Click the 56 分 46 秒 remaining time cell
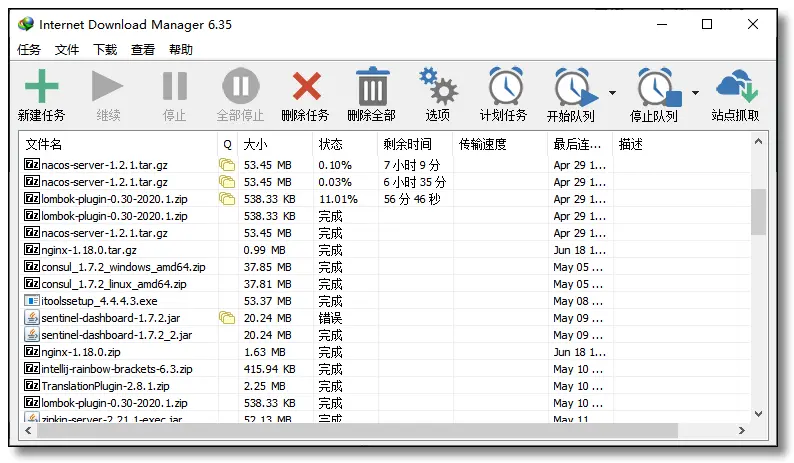The image size is (794, 463). click(x=412, y=199)
